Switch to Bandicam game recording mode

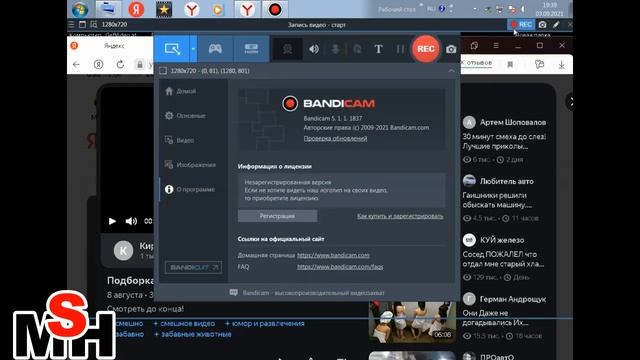tap(215, 49)
